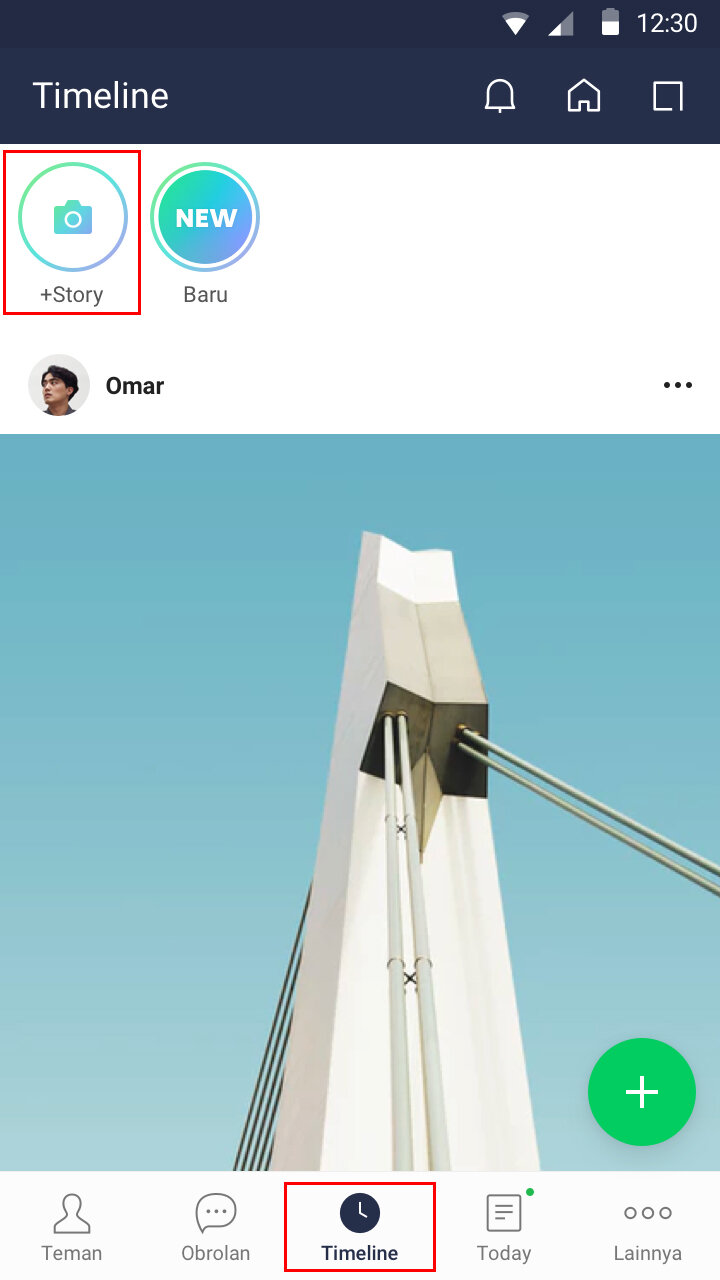Open the Today tab

coord(504,1227)
